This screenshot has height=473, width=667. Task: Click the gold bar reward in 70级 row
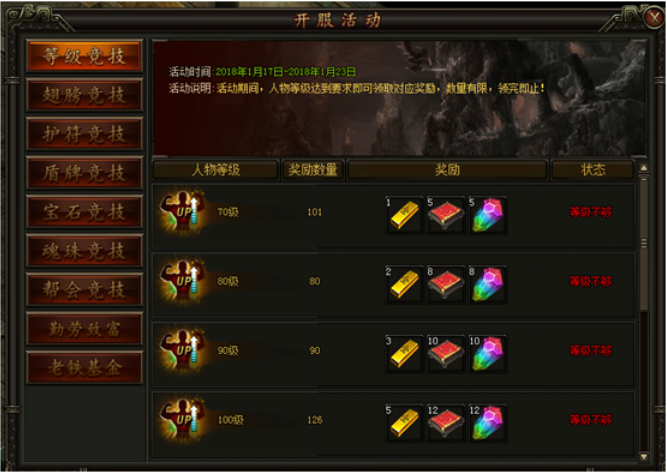coord(404,215)
